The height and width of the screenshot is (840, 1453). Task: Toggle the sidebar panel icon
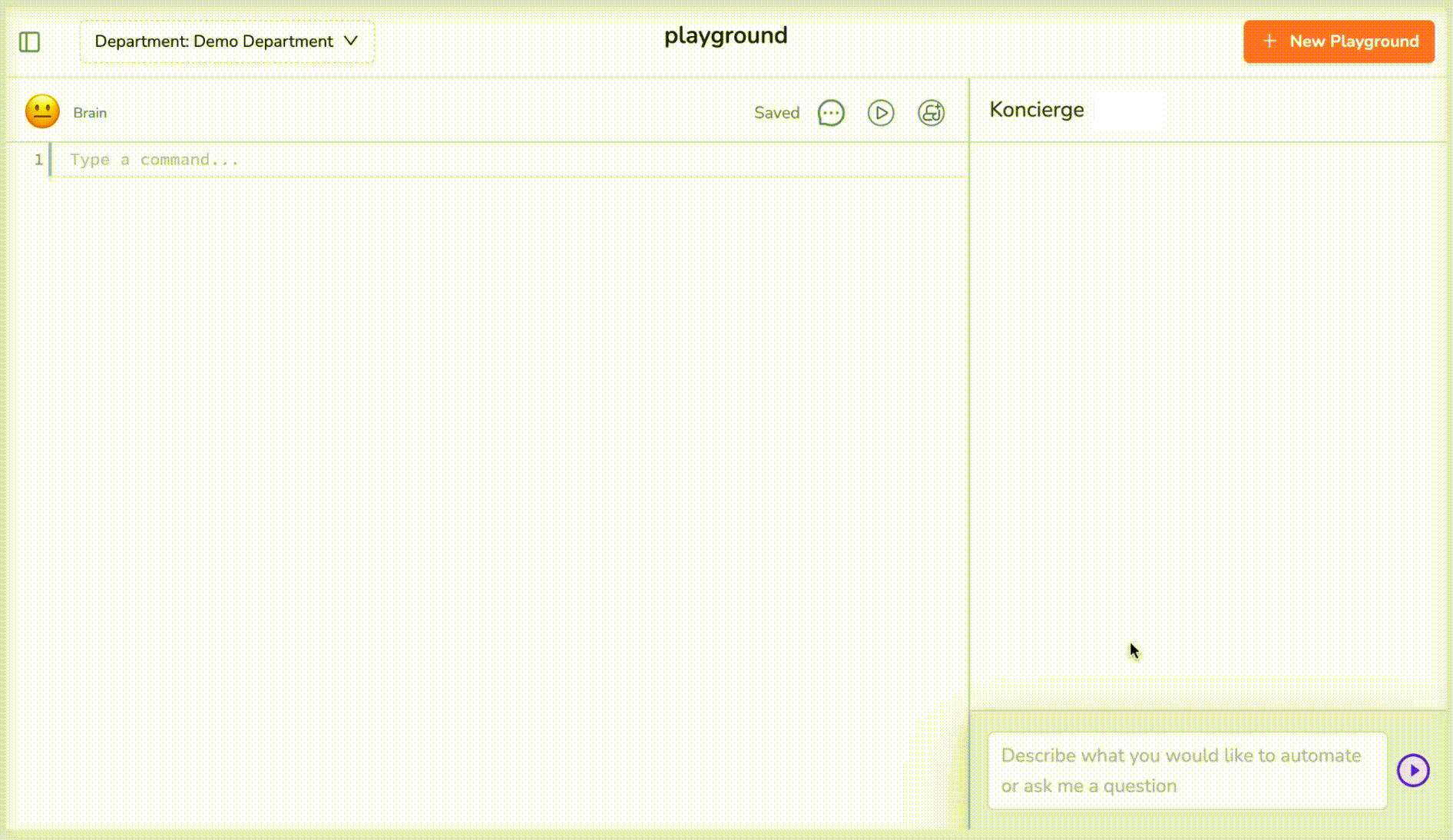(29, 41)
